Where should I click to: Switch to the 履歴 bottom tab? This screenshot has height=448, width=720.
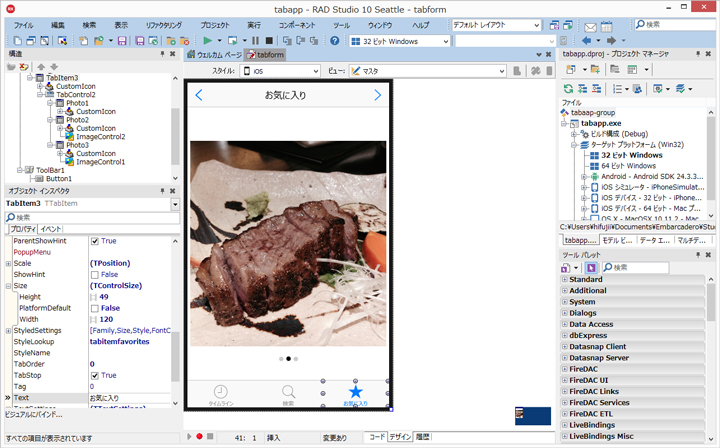click(422, 437)
